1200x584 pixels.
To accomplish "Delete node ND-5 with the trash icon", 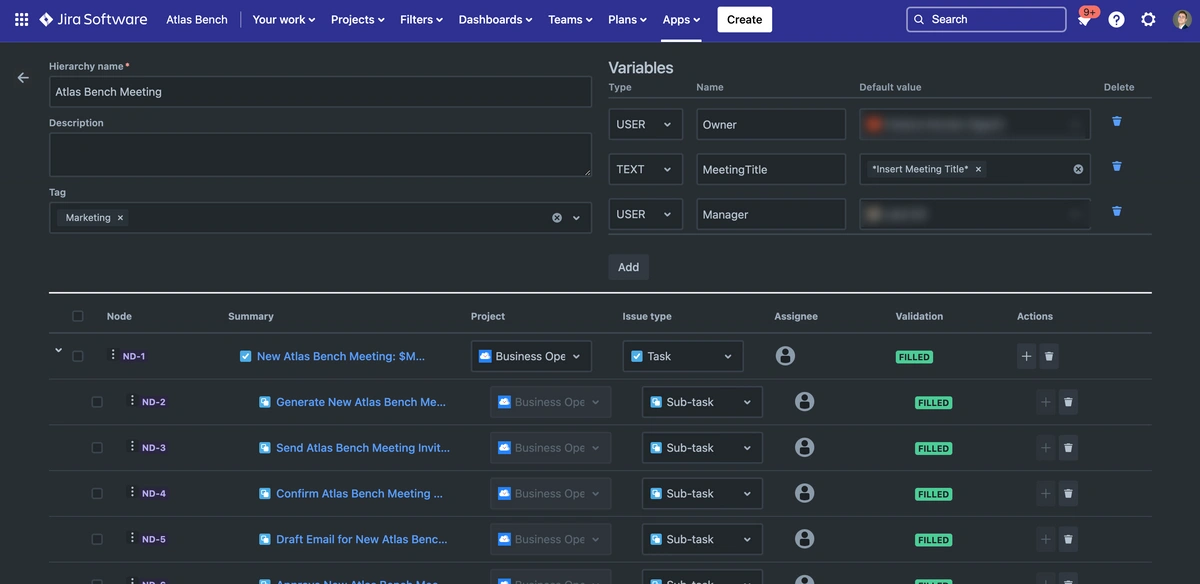I will coord(1068,539).
